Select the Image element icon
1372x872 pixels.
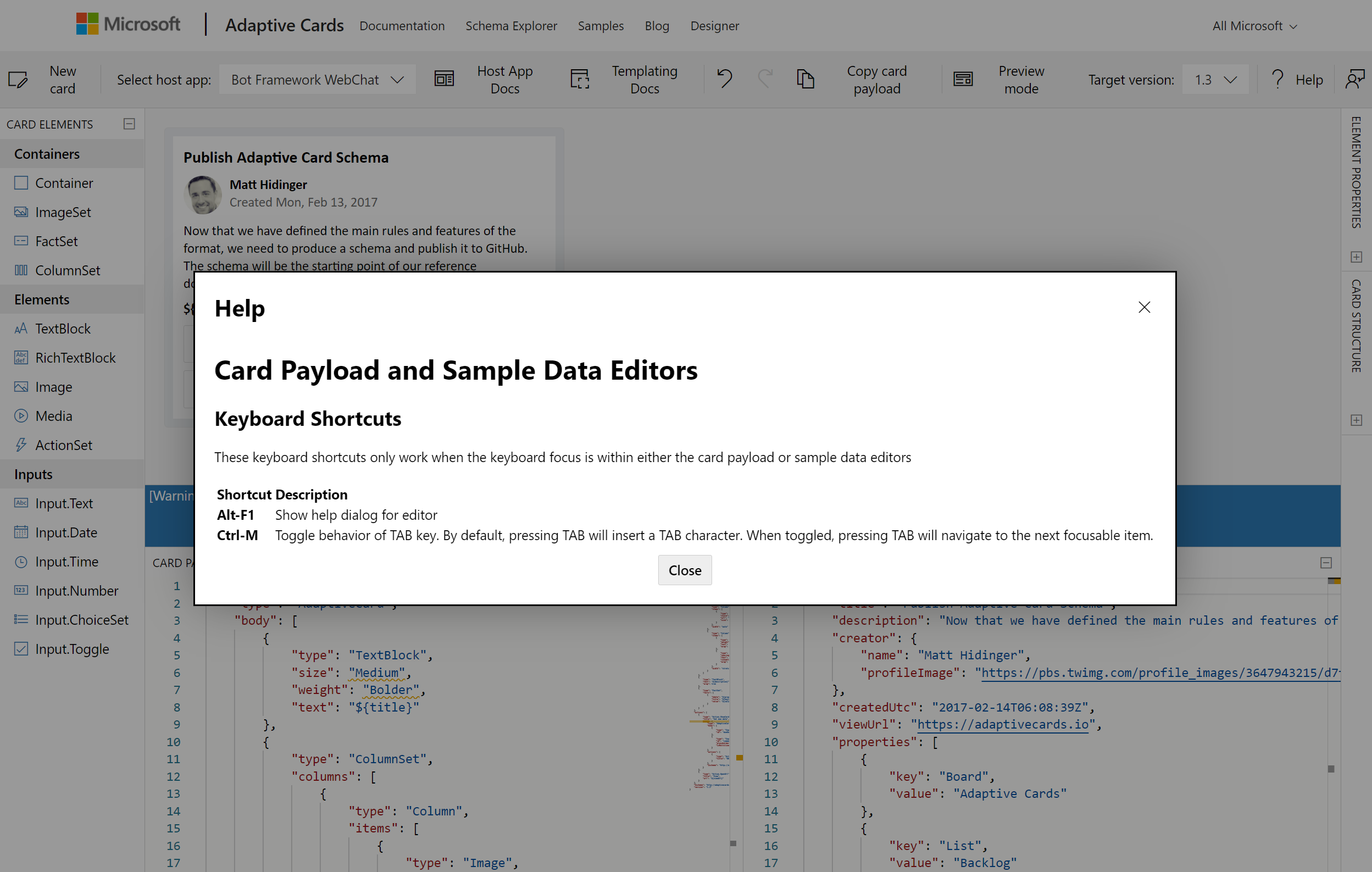[21, 386]
